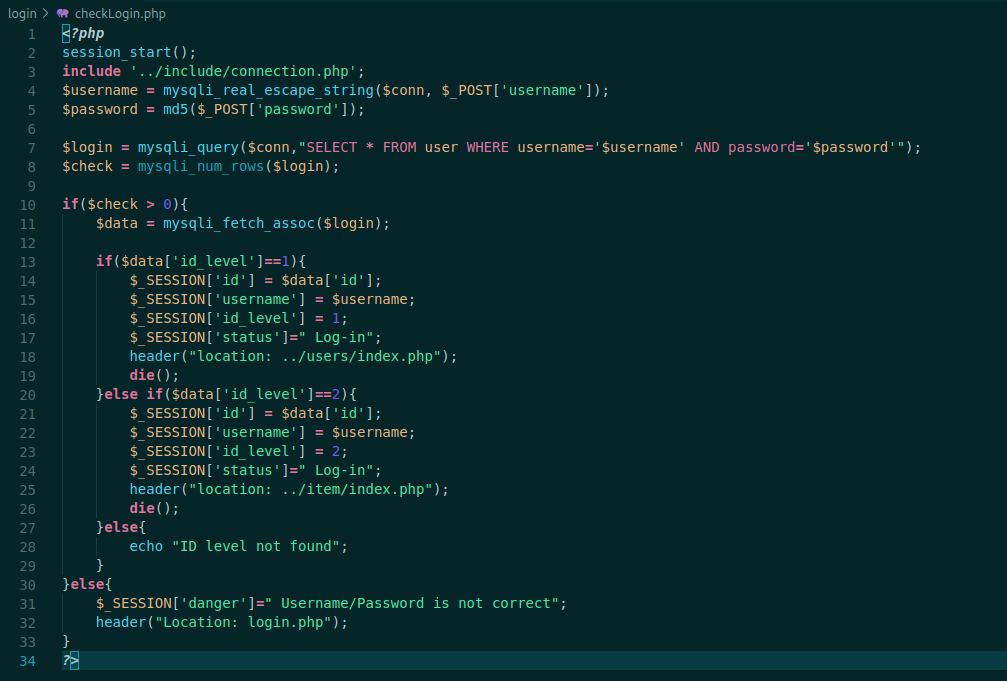The image size is (1007, 681).
Task: Open the 'login' folder breadcrumb
Action: (x=22, y=13)
